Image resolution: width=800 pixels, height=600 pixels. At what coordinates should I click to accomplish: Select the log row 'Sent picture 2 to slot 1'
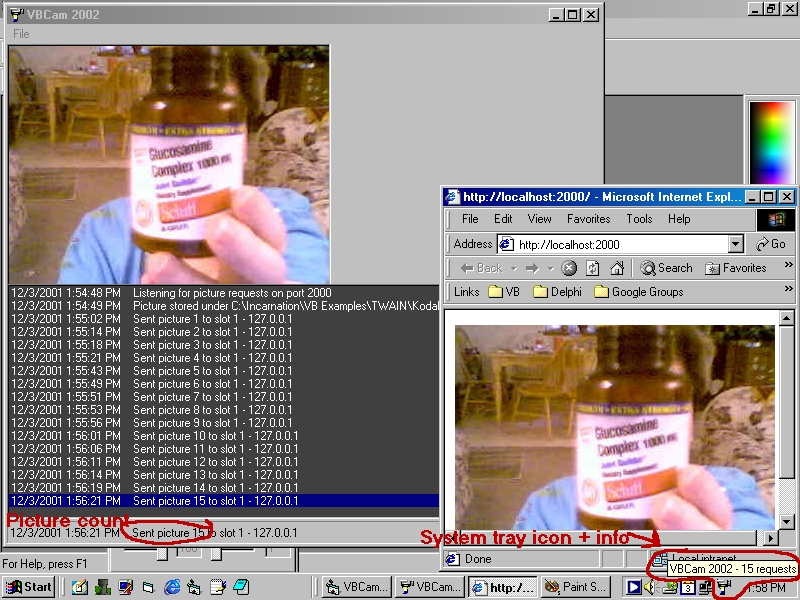(224, 332)
